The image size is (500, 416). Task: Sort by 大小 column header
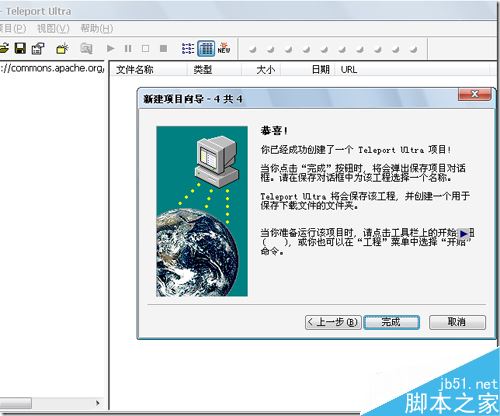coord(261,70)
